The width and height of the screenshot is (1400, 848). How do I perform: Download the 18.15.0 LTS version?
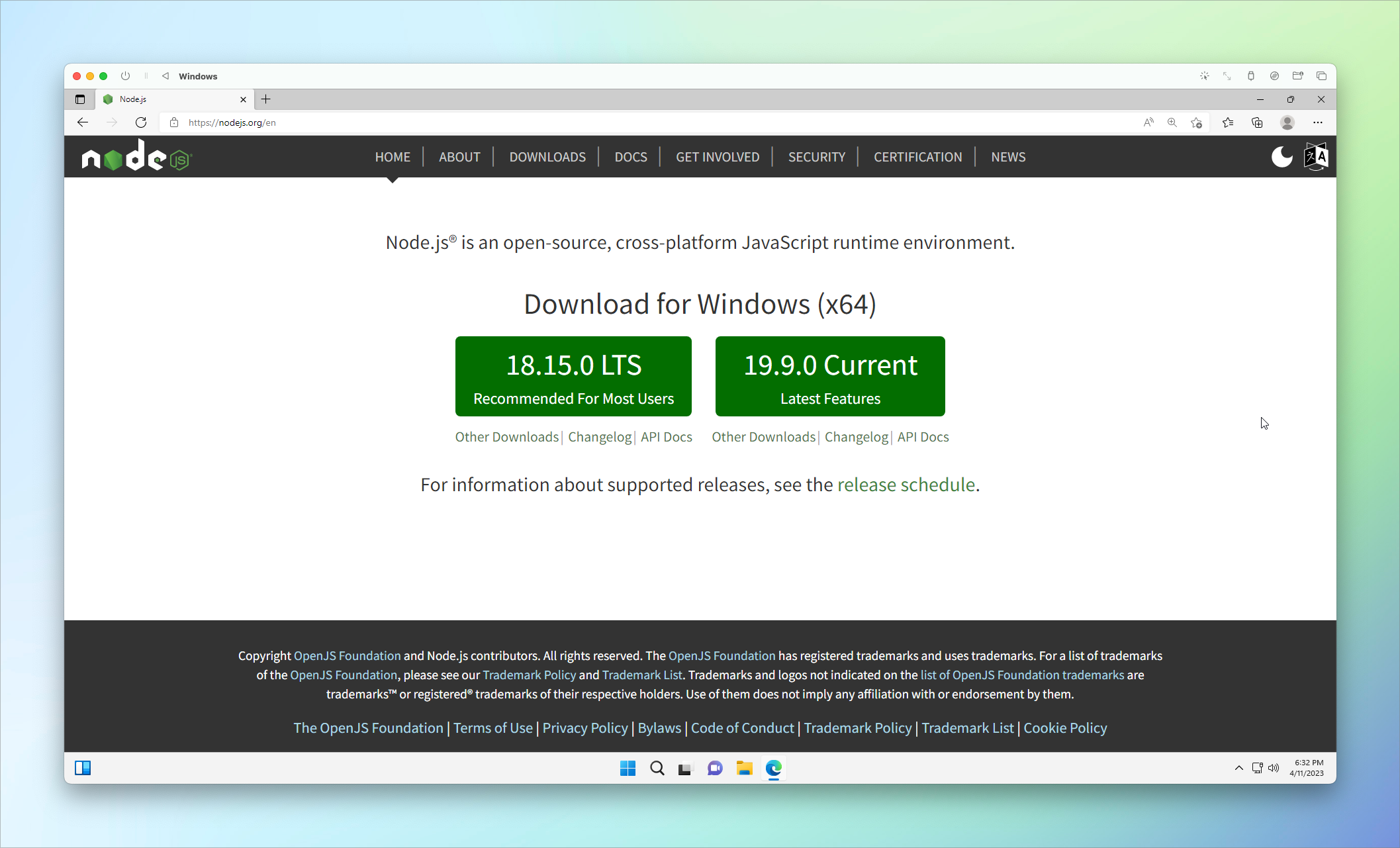tap(573, 376)
